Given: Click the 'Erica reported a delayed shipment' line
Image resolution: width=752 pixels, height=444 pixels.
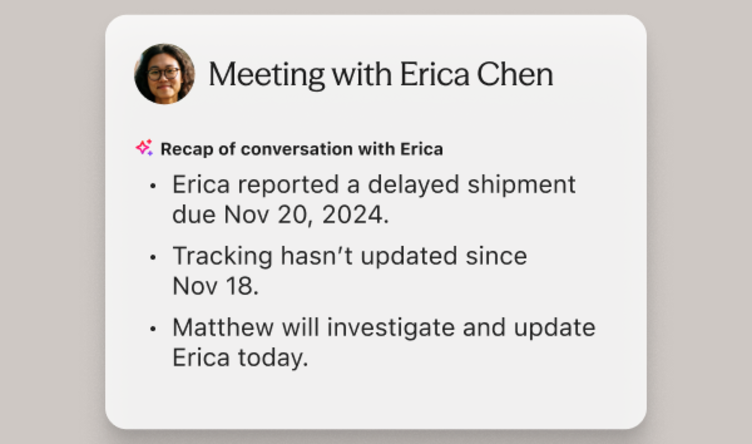Looking at the screenshot, I should click(x=374, y=185).
